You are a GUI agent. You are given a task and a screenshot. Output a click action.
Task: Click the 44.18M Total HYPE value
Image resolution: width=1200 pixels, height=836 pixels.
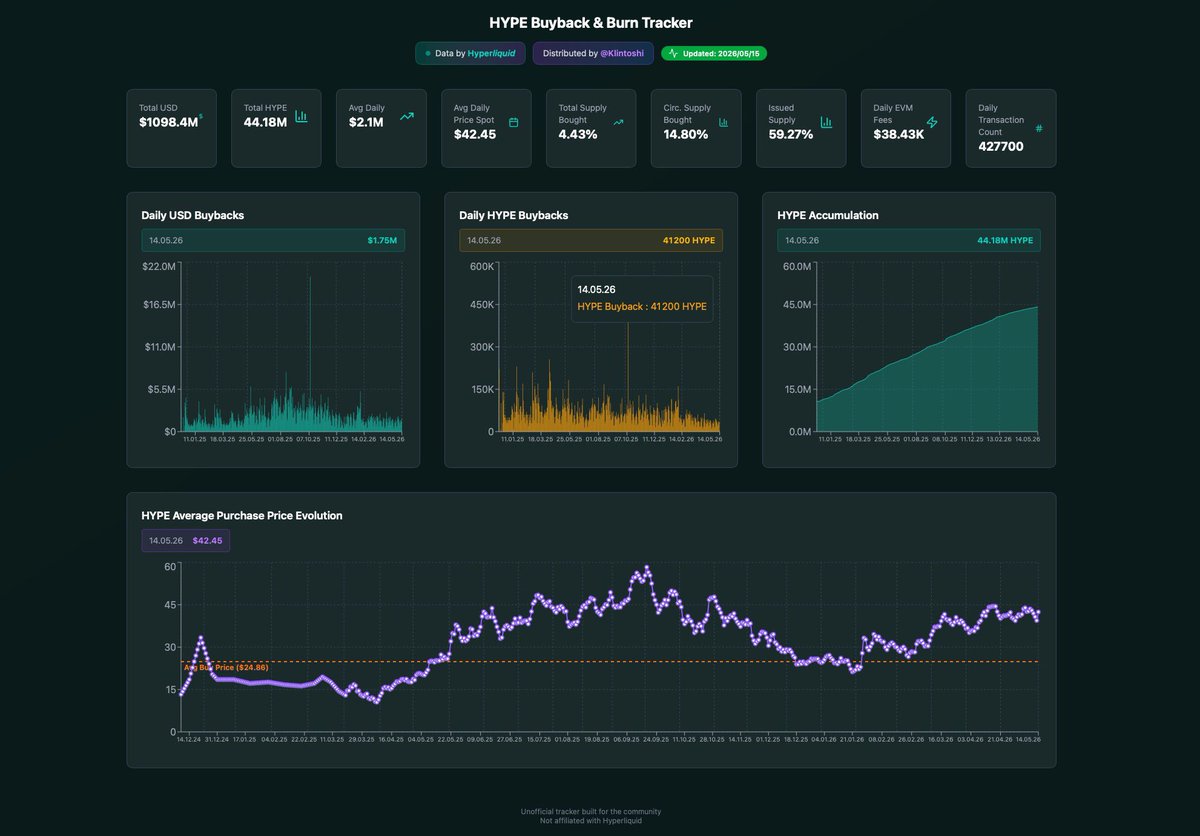(265, 122)
